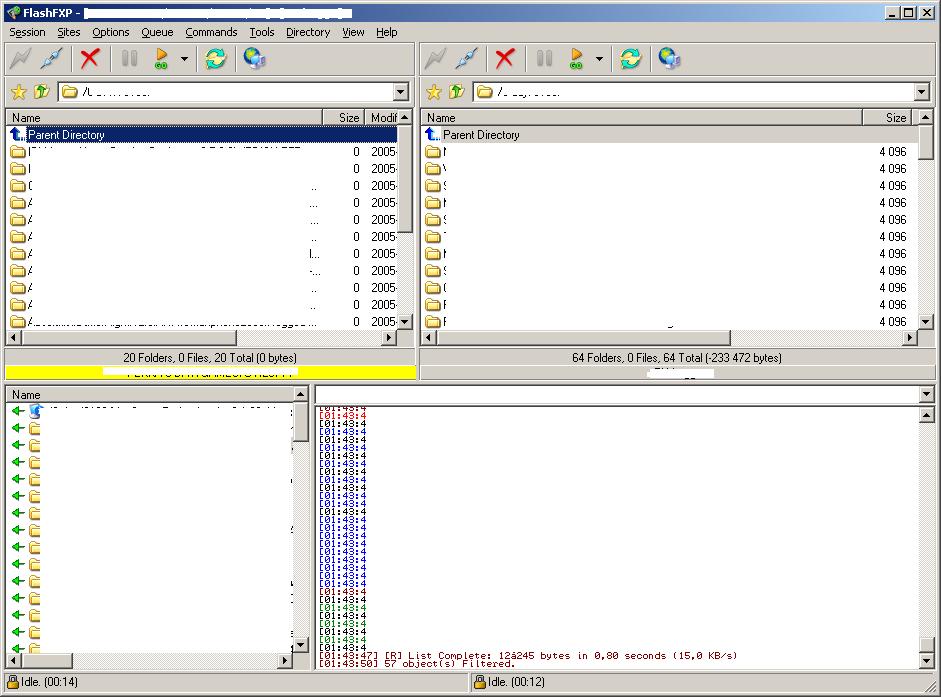Sort left pane by Size column header
This screenshot has height=697, width=941.
344,118
